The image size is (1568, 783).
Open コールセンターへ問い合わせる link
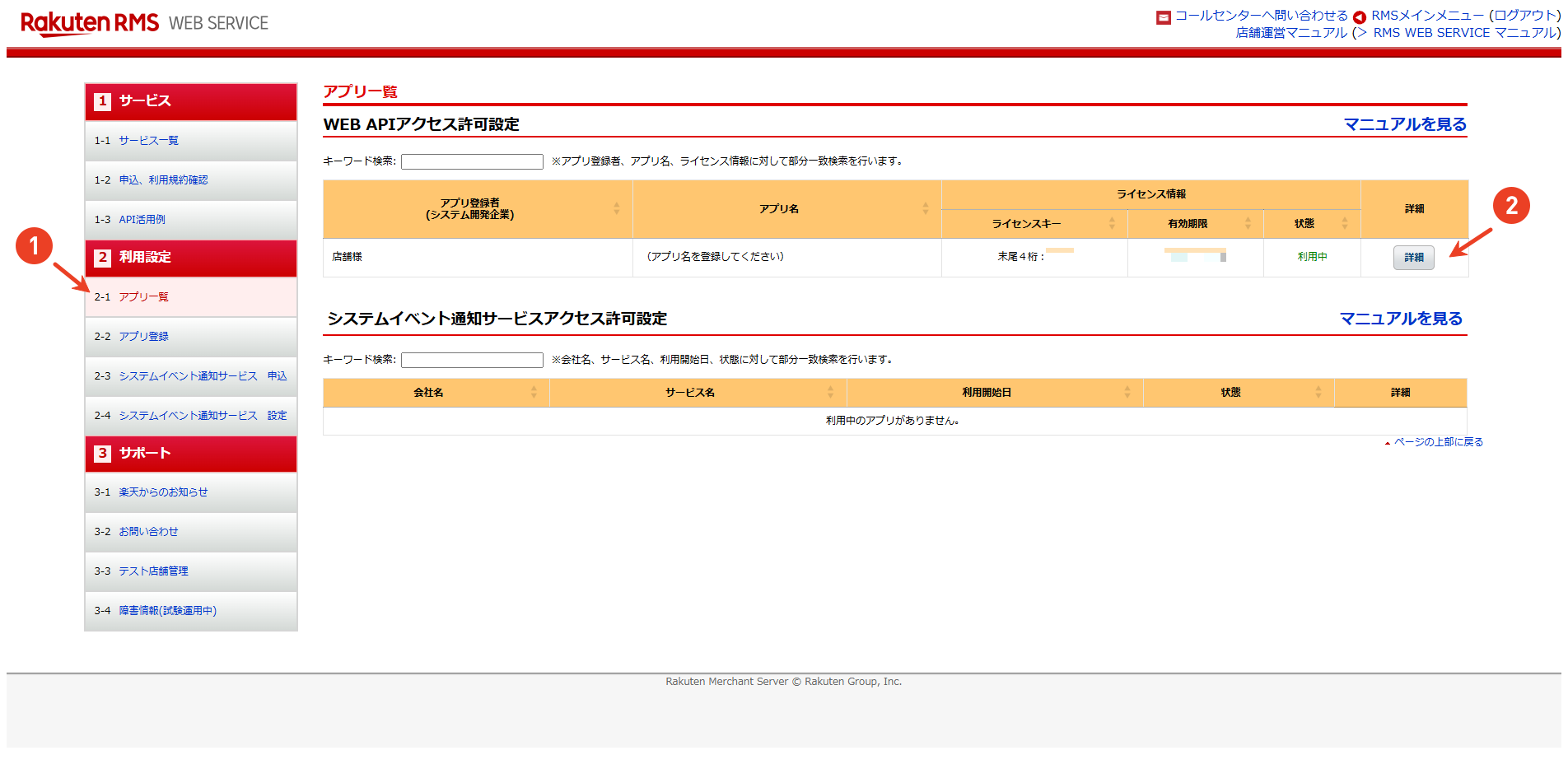point(1261,16)
